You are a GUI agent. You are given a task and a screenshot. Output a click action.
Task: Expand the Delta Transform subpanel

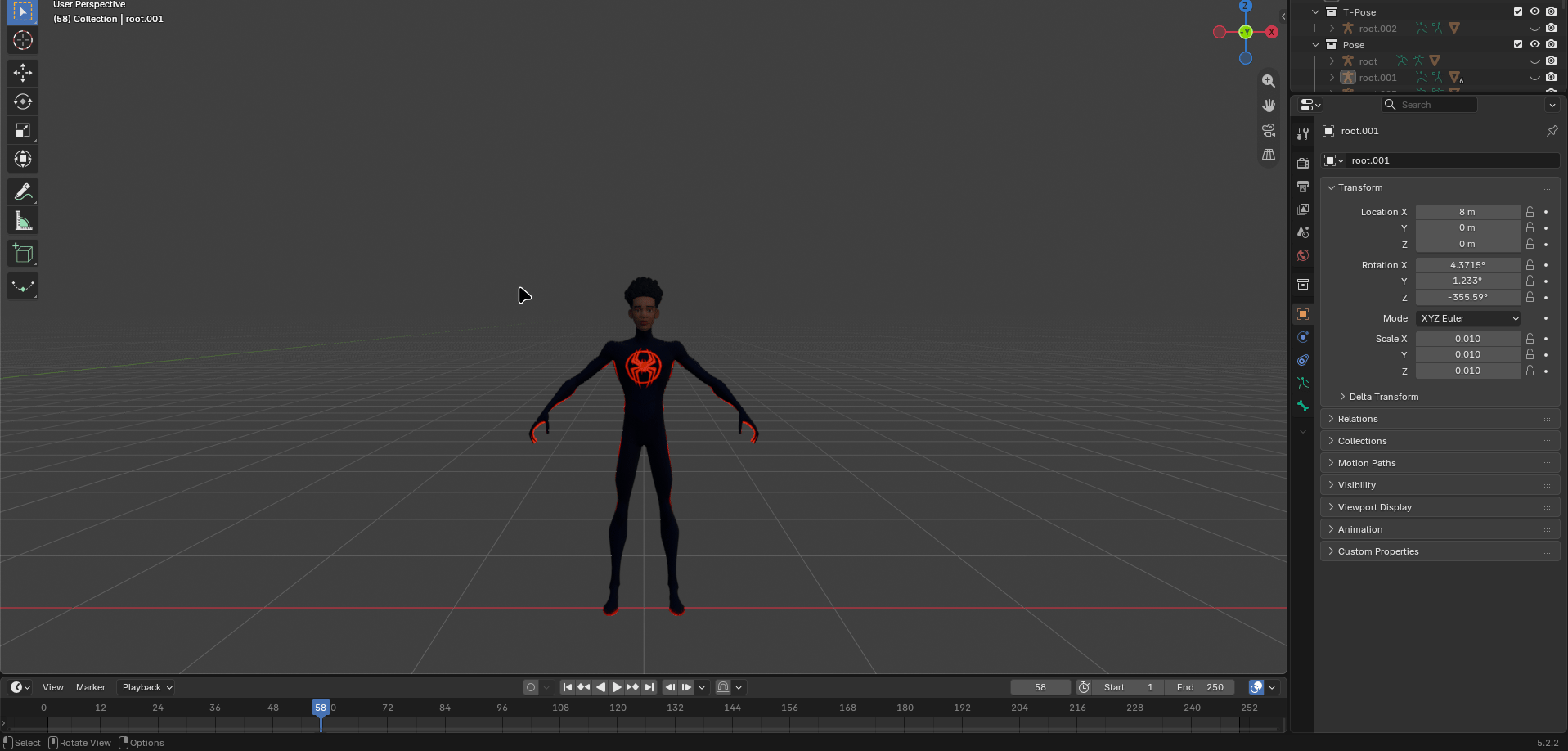click(x=1383, y=397)
